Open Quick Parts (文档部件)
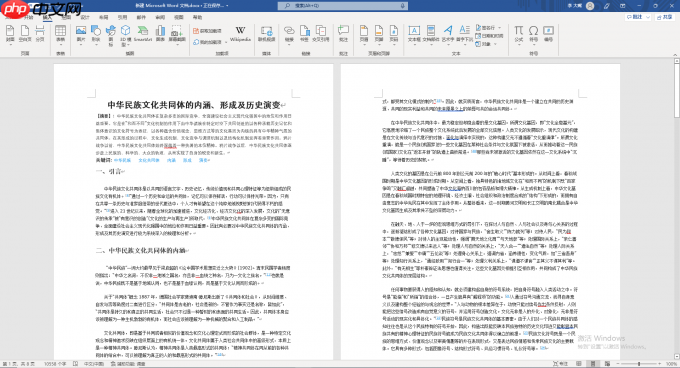The image size is (680, 368). pyautogui.click(x=431, y=34)
